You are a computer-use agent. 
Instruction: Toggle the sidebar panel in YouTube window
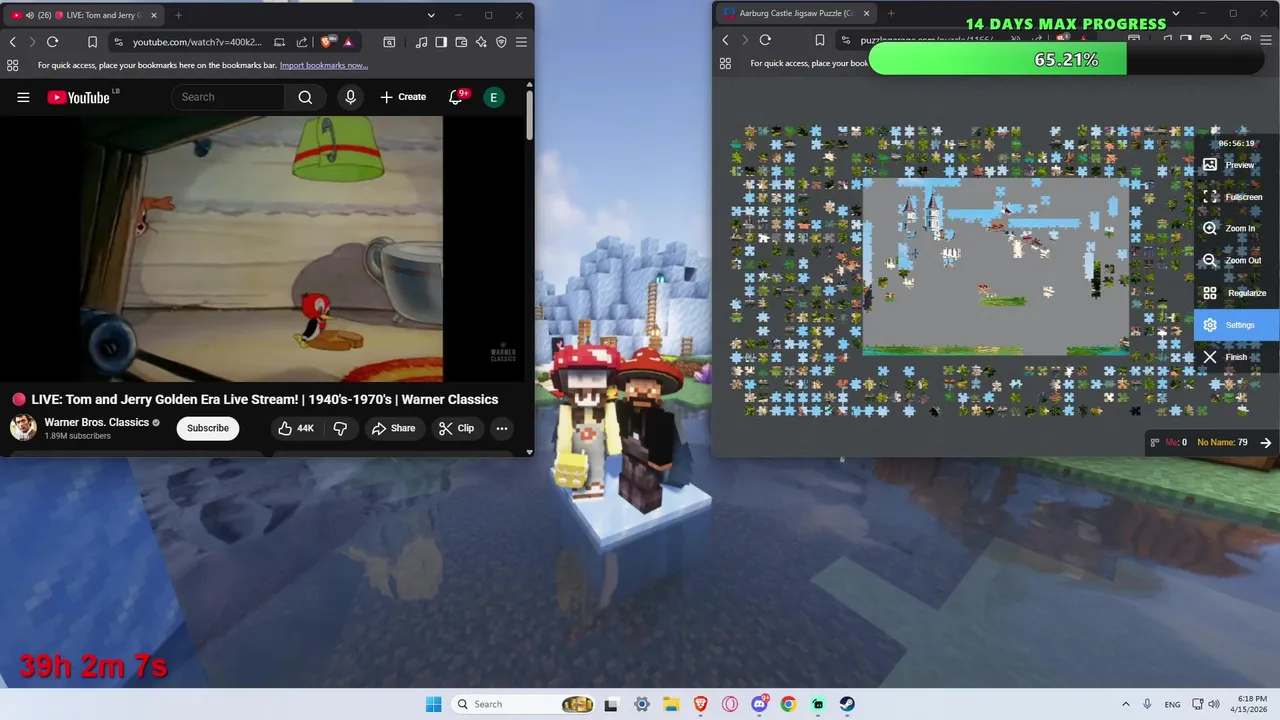tap(441, 42)
